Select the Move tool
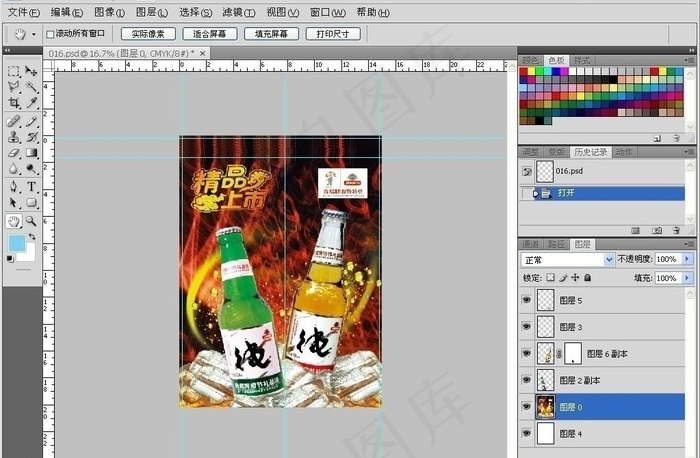 click(x=31, y=71)
